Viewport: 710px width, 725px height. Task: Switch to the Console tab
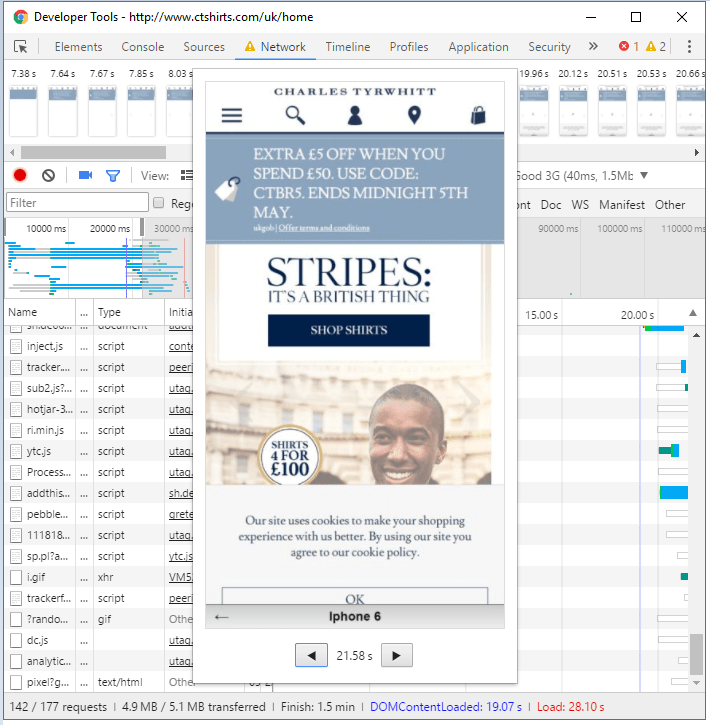pos(143,47)
